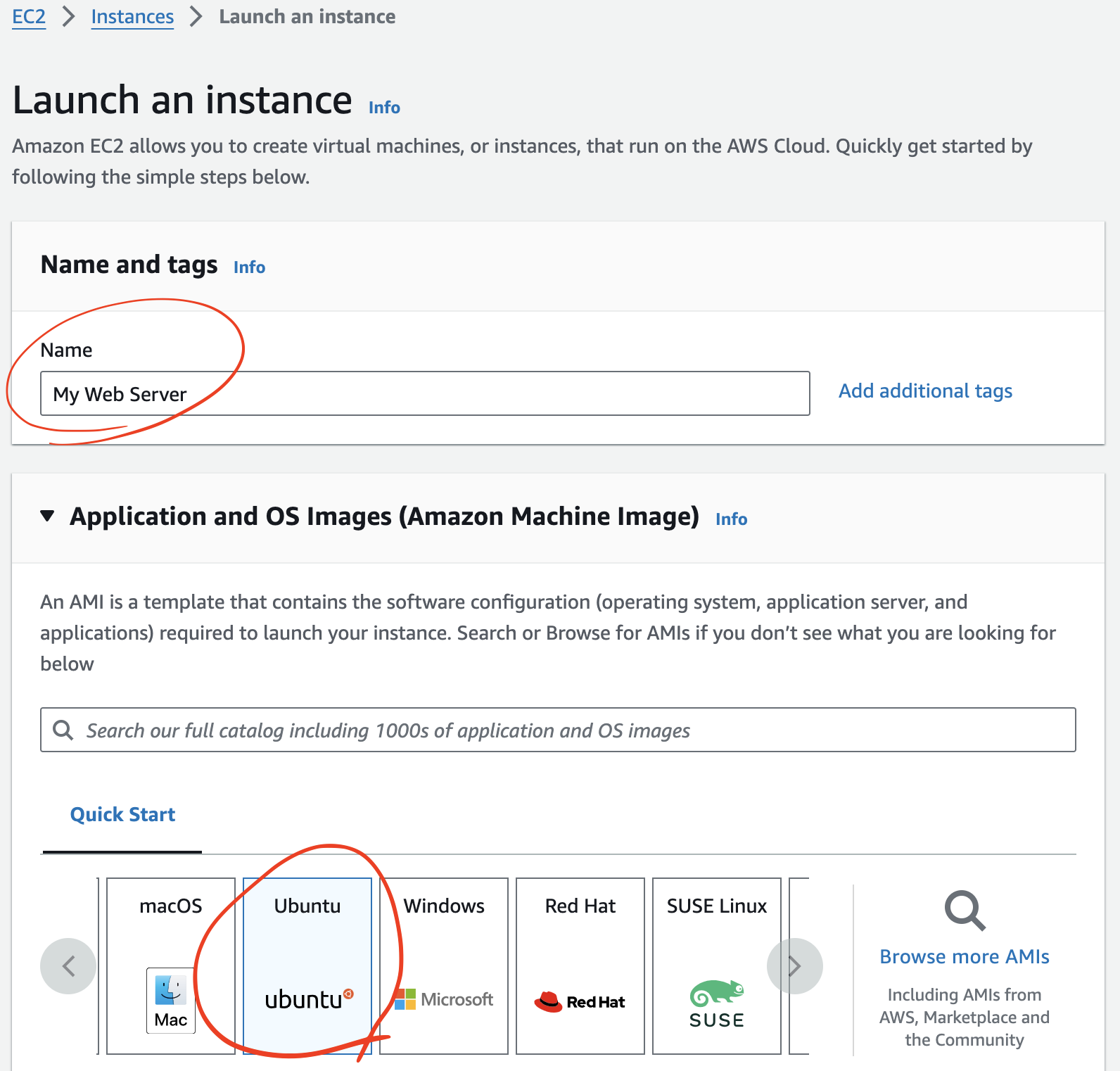
Task: Go to EC2 in the breadcrumb
Action: [x=29, y=17]
